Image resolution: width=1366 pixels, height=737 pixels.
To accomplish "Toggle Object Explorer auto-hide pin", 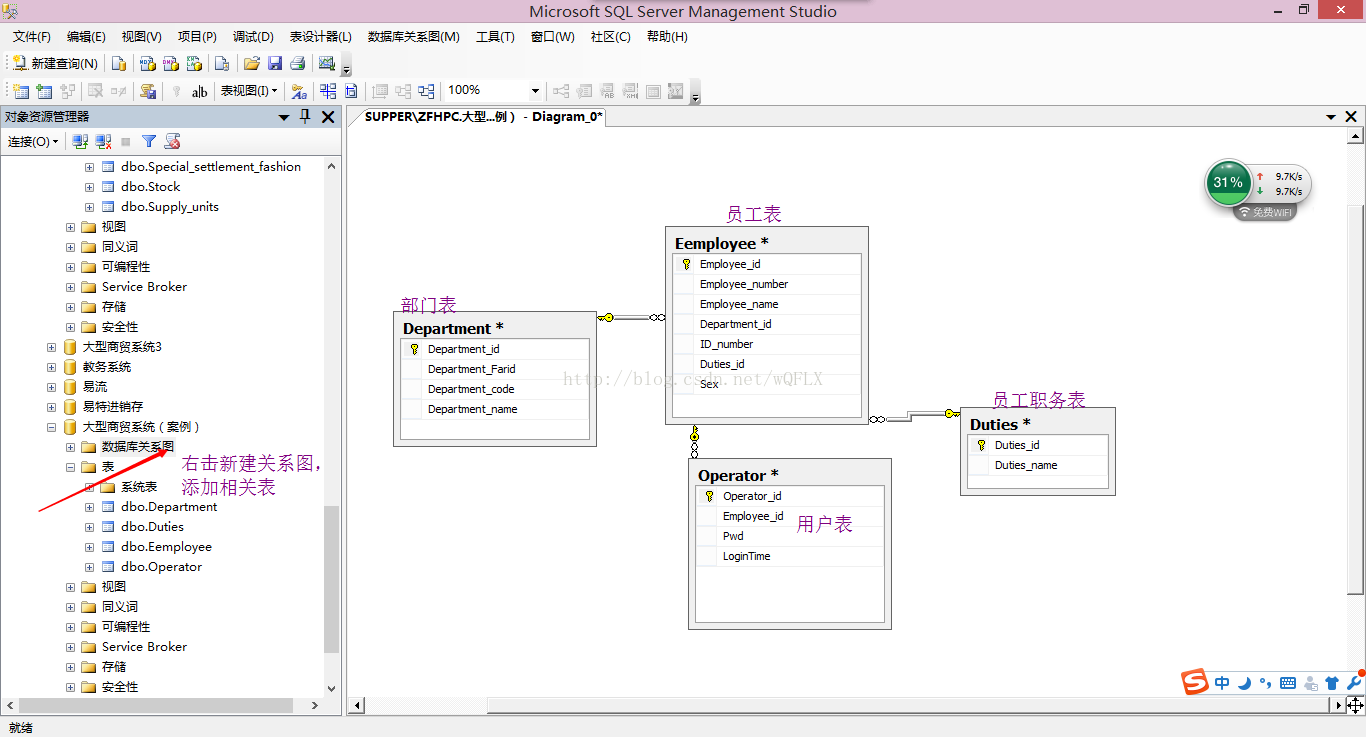I will point(305,117).
